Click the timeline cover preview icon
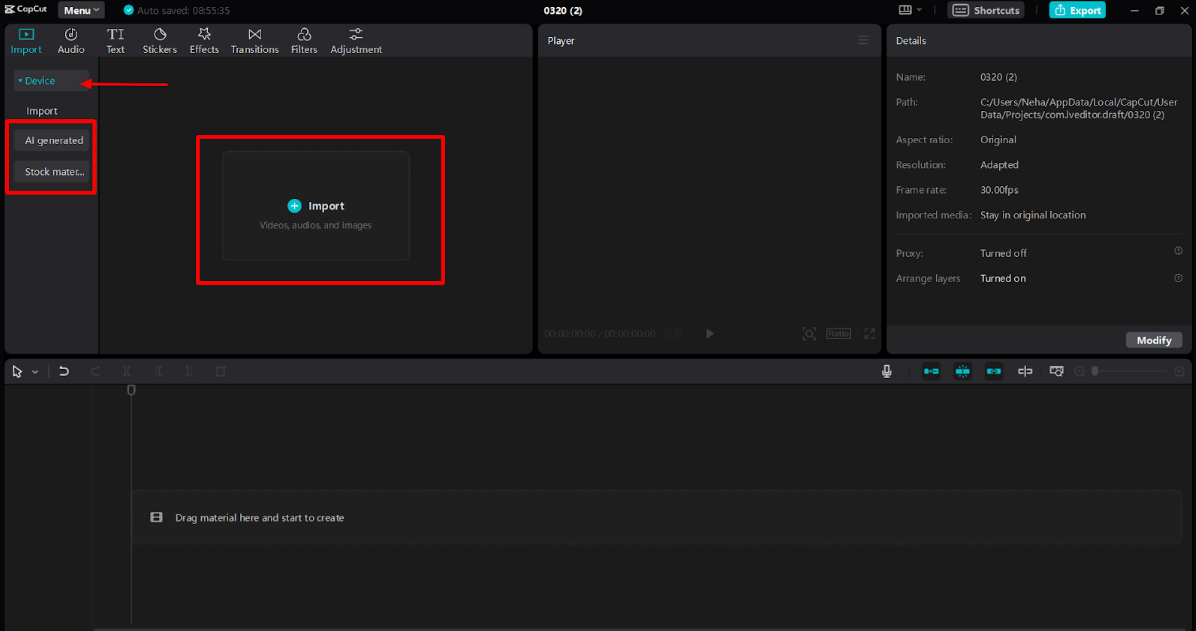The width and height of the screenshot is (1196, 631). coord(1056,372)
